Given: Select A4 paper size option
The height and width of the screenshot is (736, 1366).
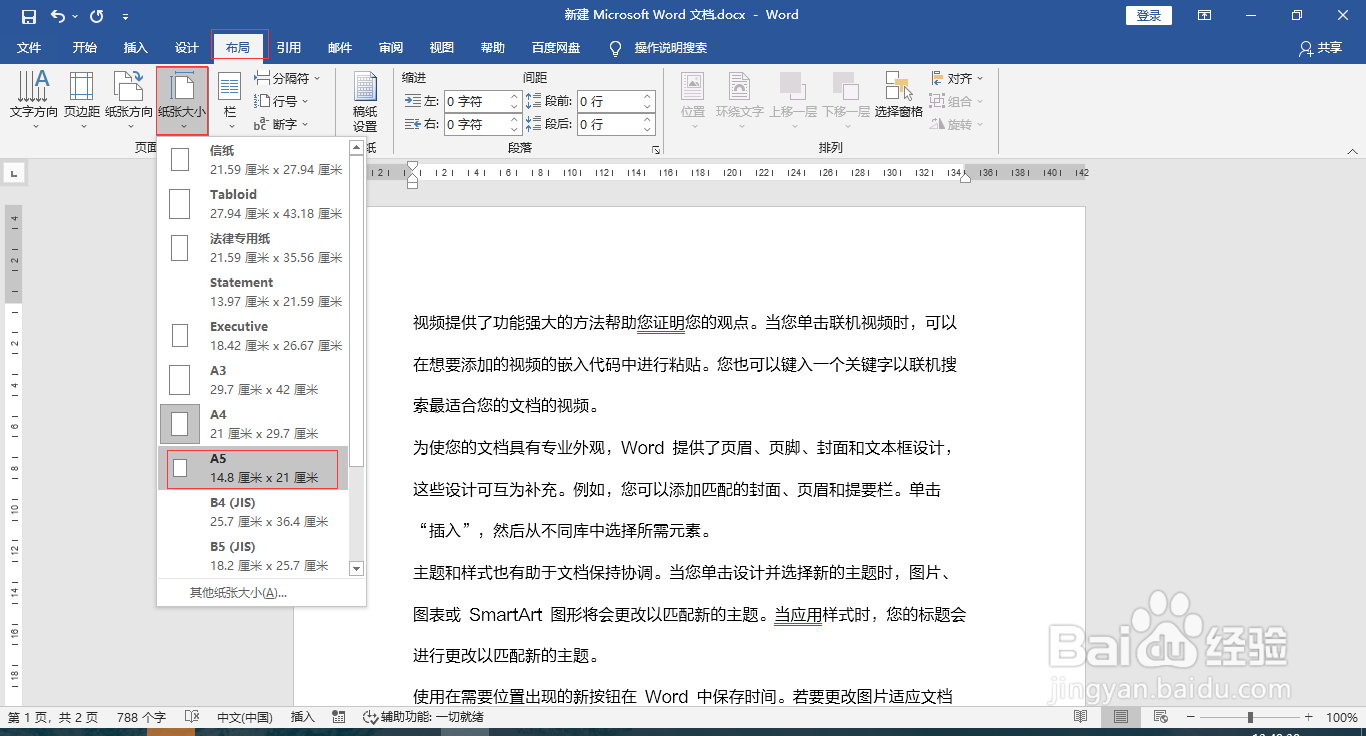Looking at the screenshot, I should 254,424.
